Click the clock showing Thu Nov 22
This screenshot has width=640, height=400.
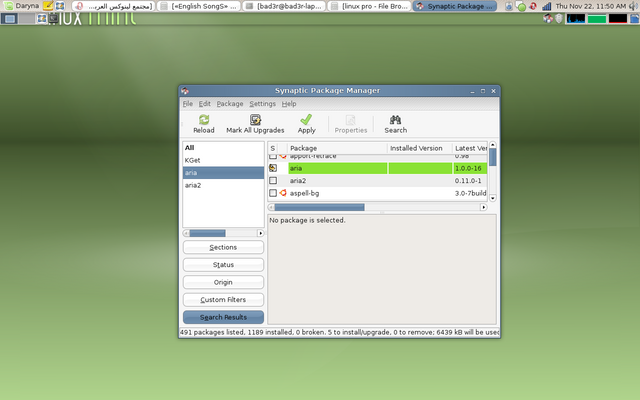pyautogui.click(x=591, y=6)
